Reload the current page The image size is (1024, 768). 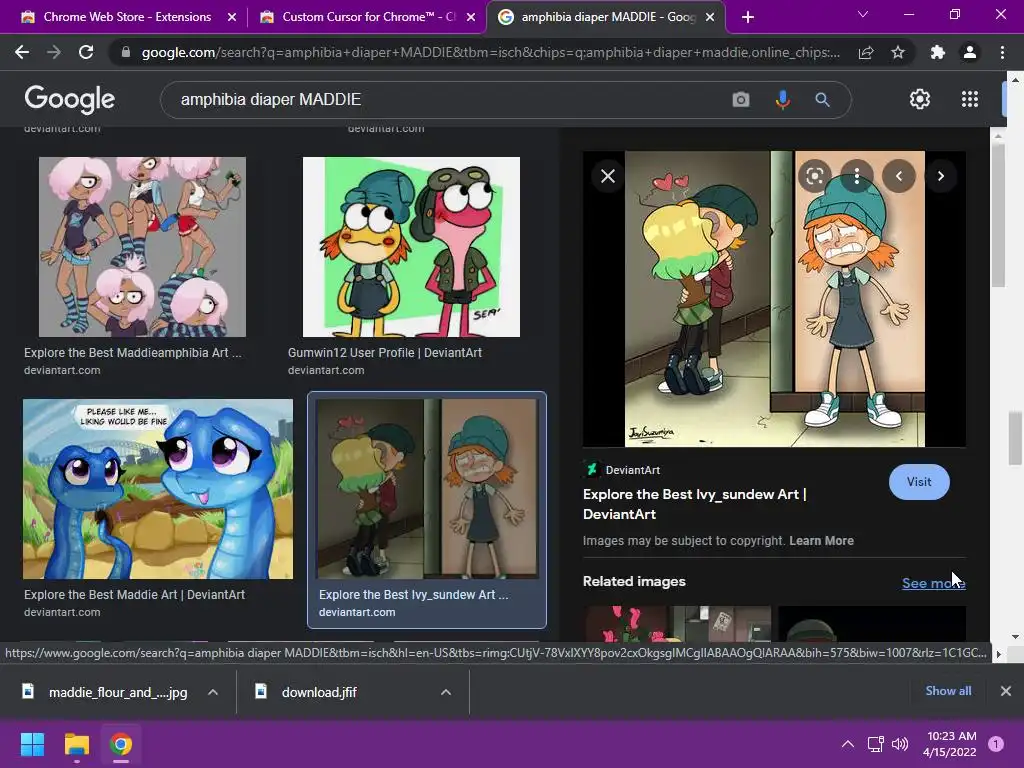point(86,52)
